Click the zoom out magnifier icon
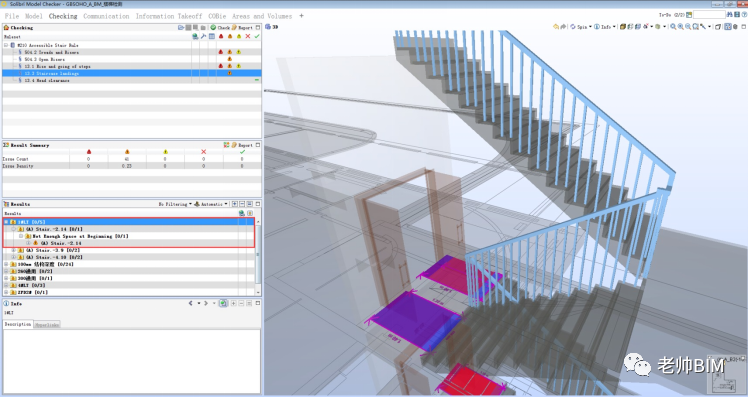 [688, 27]
